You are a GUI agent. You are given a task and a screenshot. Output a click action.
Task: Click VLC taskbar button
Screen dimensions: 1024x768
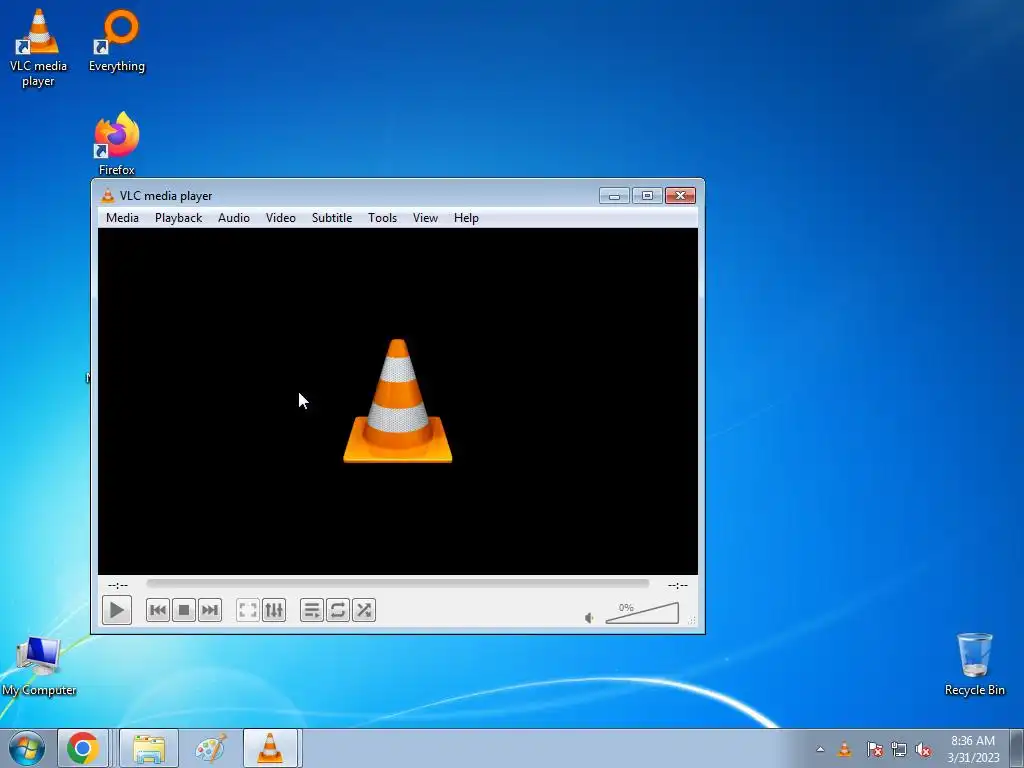[270, 748]
